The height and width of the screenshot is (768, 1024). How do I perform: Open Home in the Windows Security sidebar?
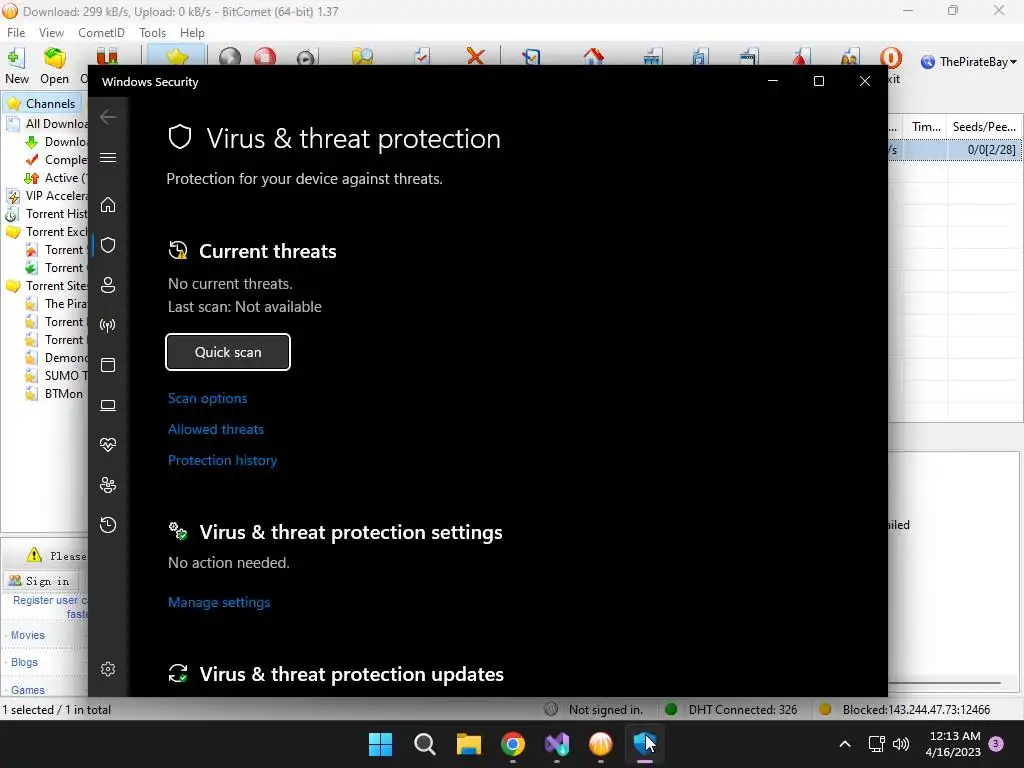pos(108,205)
